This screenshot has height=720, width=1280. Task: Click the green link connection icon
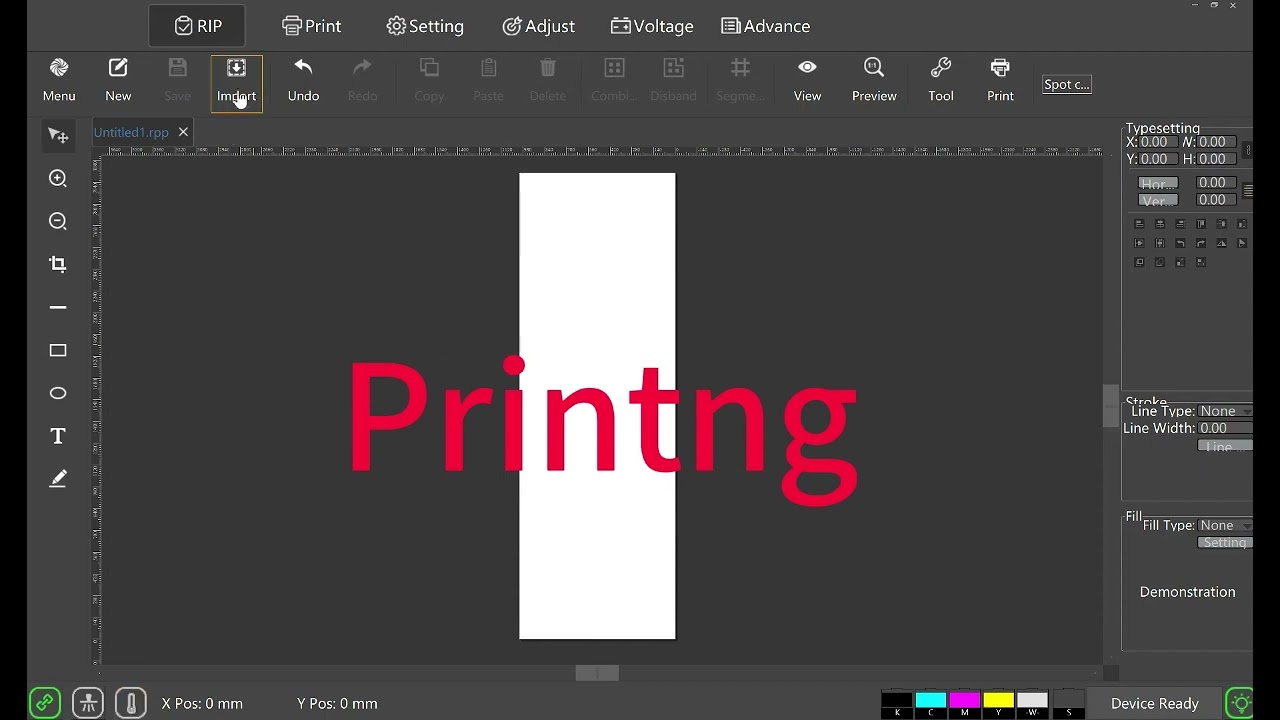[45, 703]
